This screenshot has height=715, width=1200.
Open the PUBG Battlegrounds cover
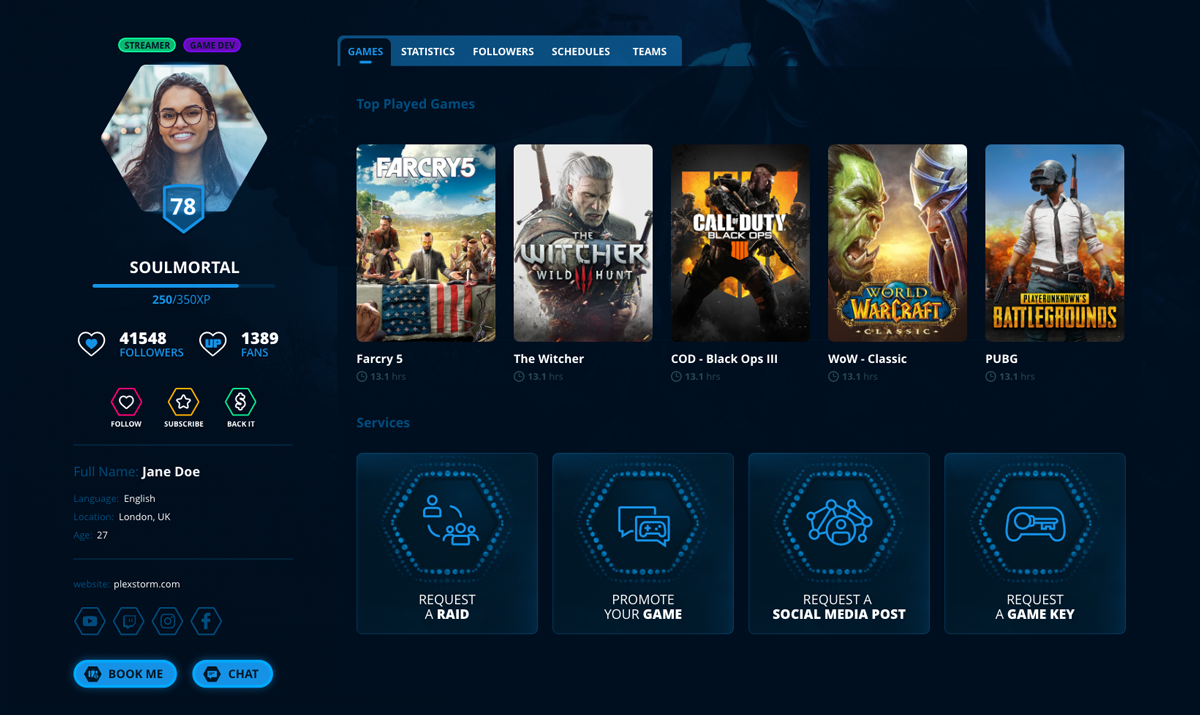tap(1054, 243)
